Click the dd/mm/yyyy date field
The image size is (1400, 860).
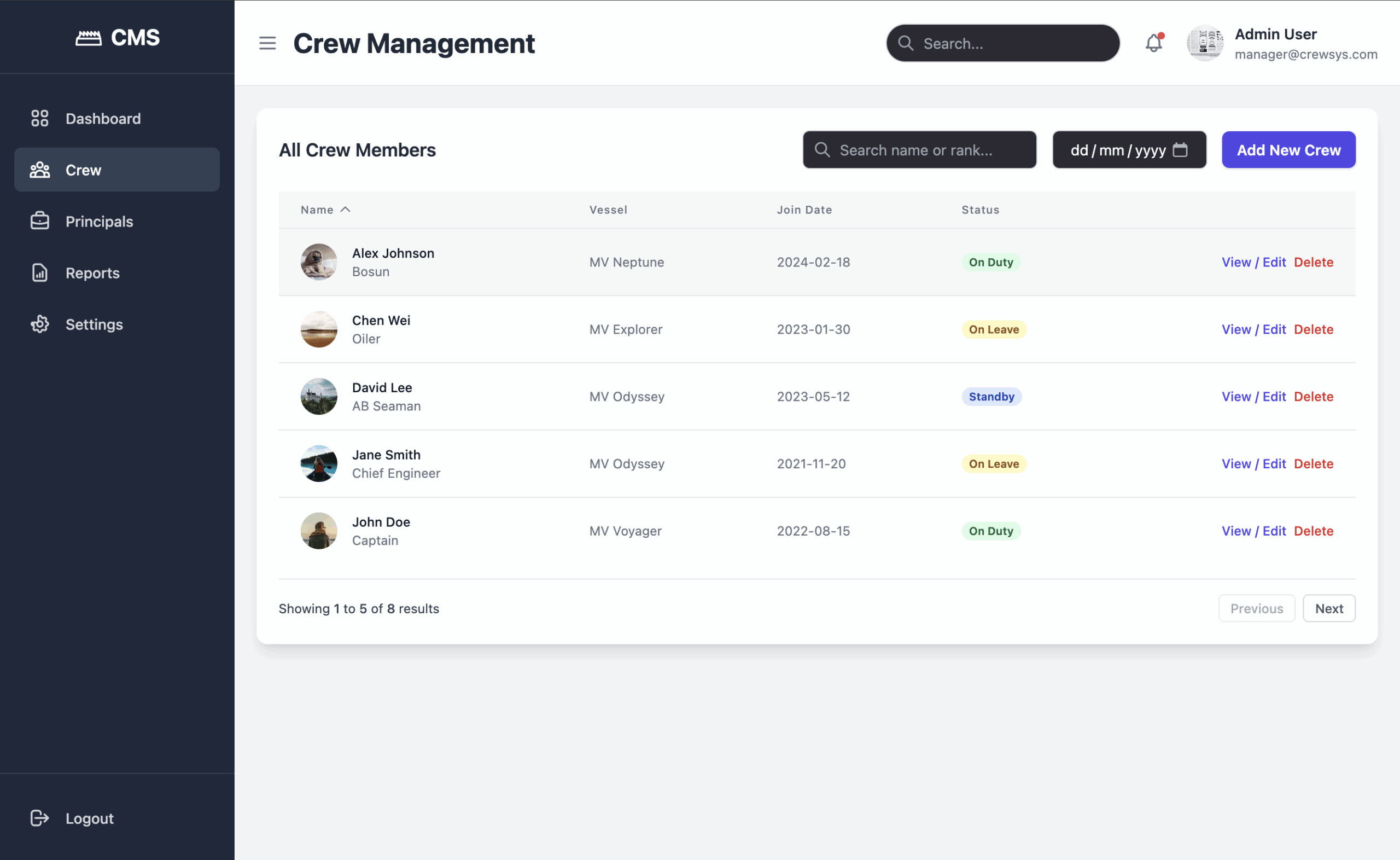(1116, 150)
